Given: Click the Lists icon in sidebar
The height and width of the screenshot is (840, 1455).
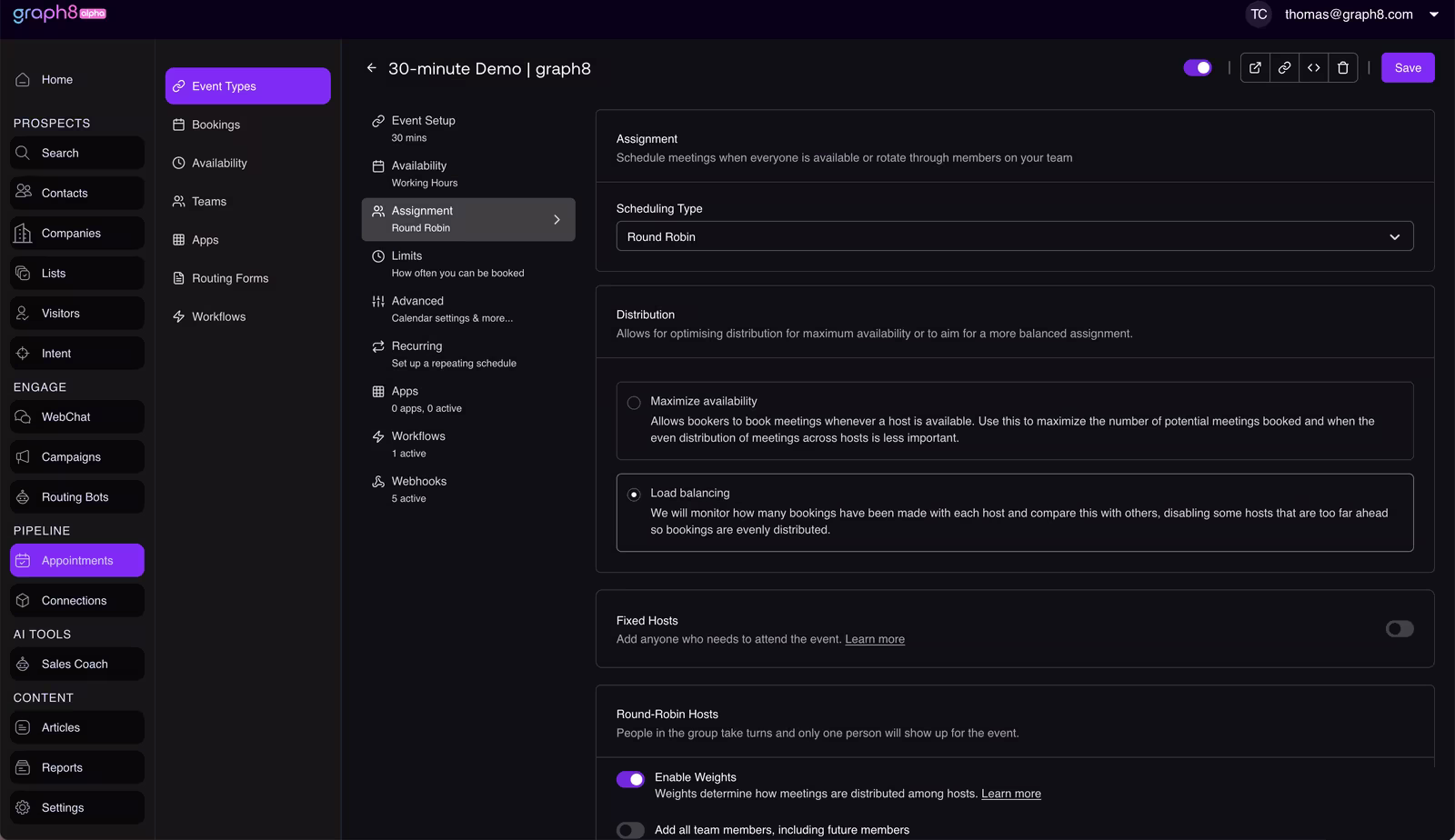Looking at the screenshot, I should pos(23,273).
